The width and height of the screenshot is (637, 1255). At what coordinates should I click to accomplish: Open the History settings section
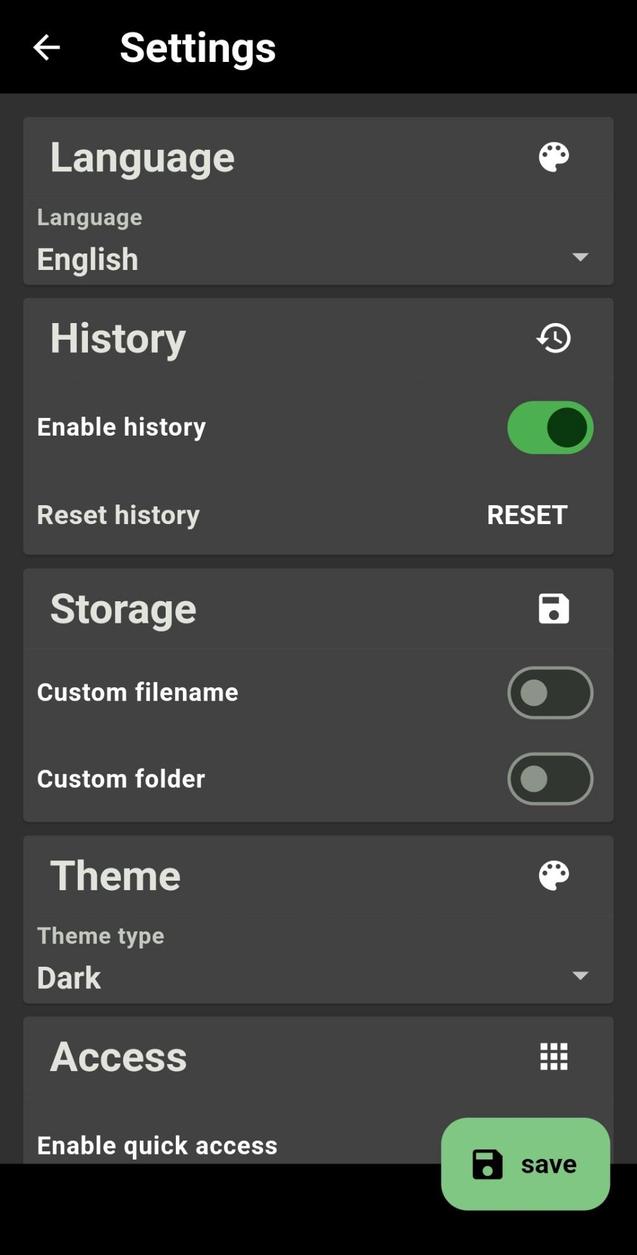tap(117, 337)
